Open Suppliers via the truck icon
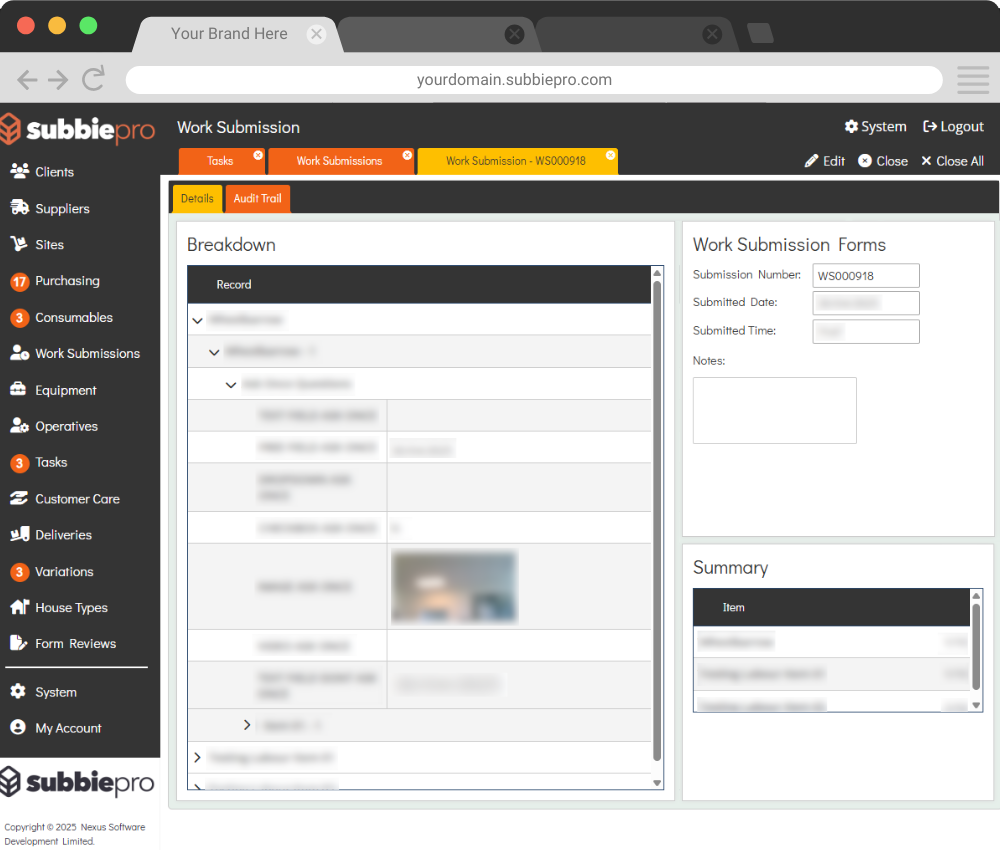This screenshot has width=1000, height=850. [x=19, y=208]
